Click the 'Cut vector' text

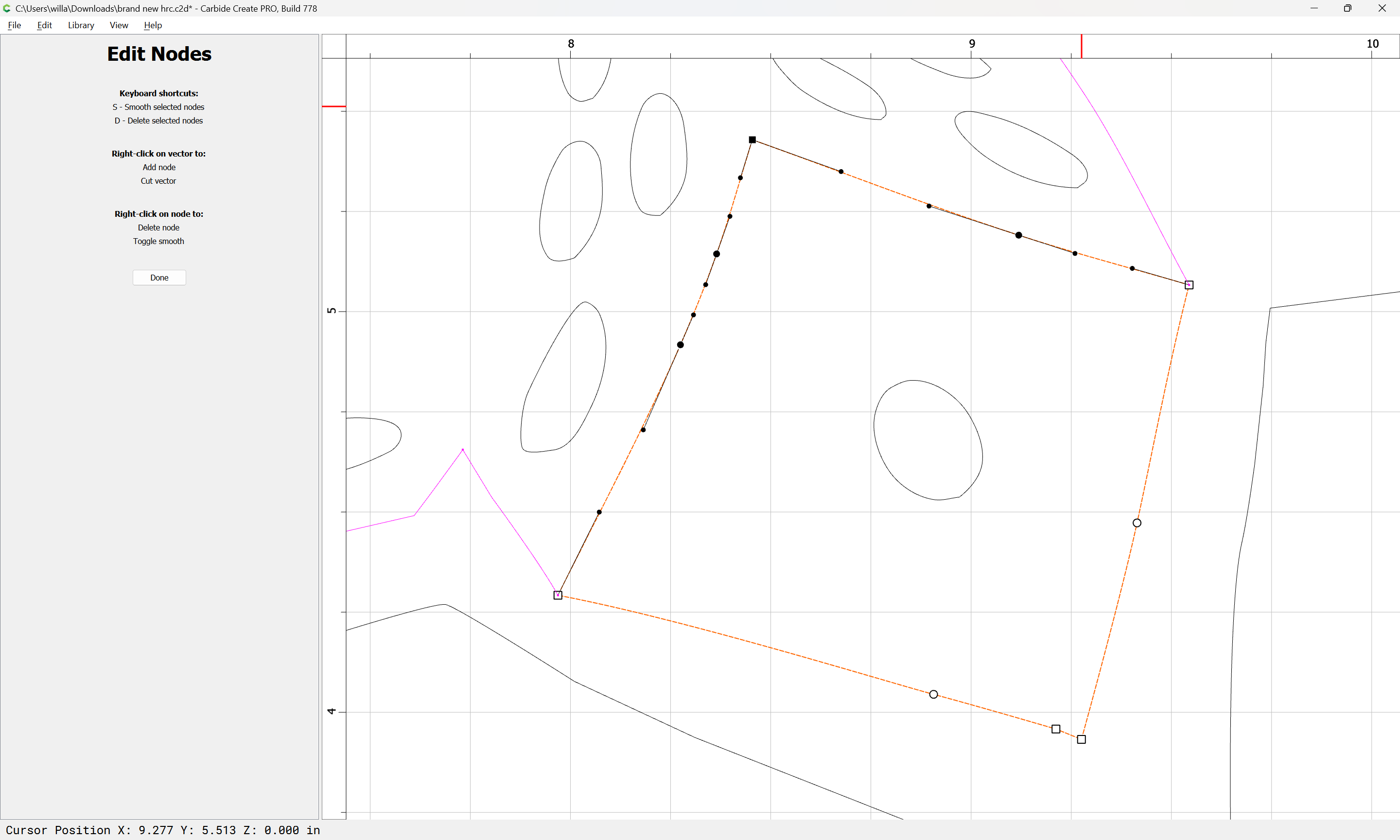158,181
